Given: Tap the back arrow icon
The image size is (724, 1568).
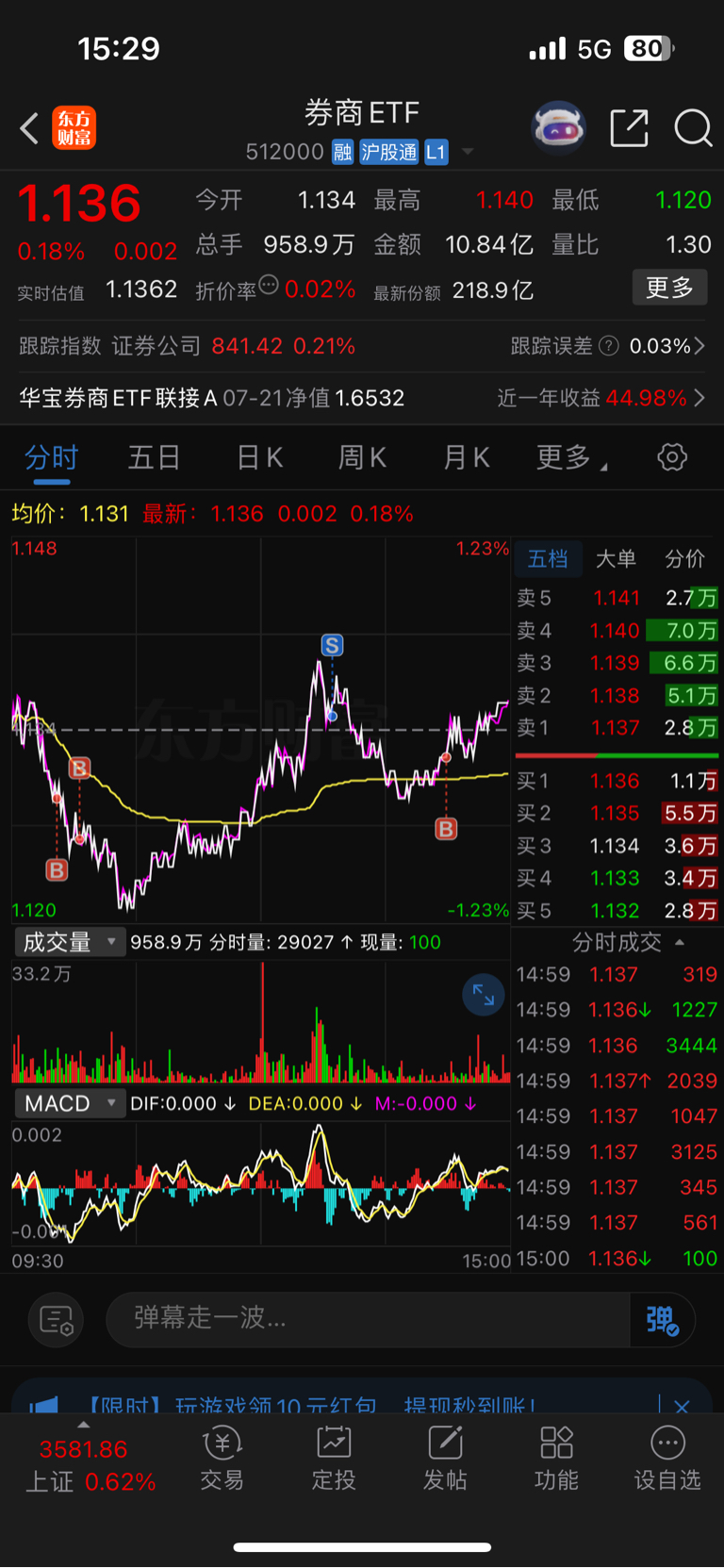Looking at the screenshot, I should coord(29,128).
